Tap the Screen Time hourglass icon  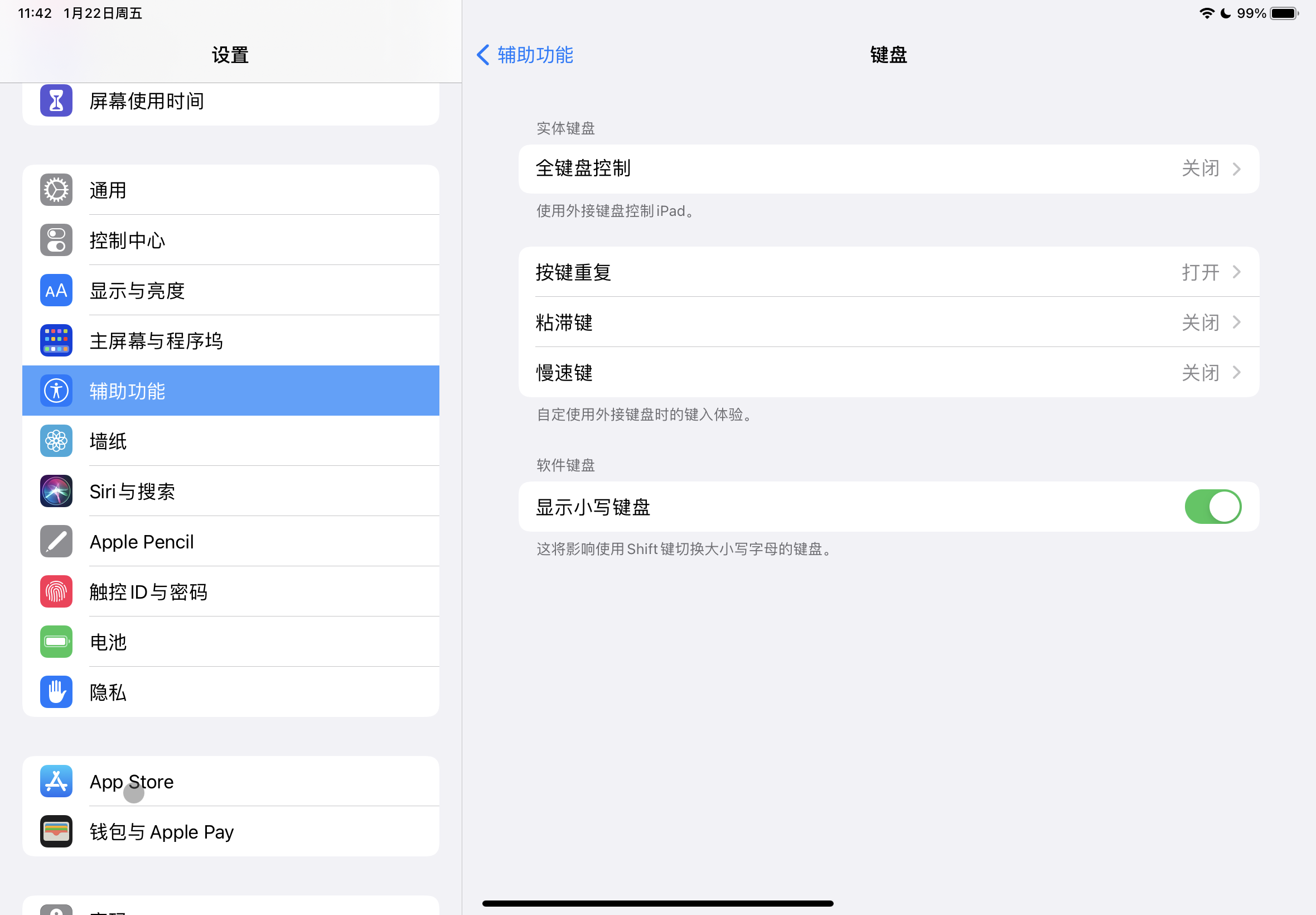click(56, 101)
